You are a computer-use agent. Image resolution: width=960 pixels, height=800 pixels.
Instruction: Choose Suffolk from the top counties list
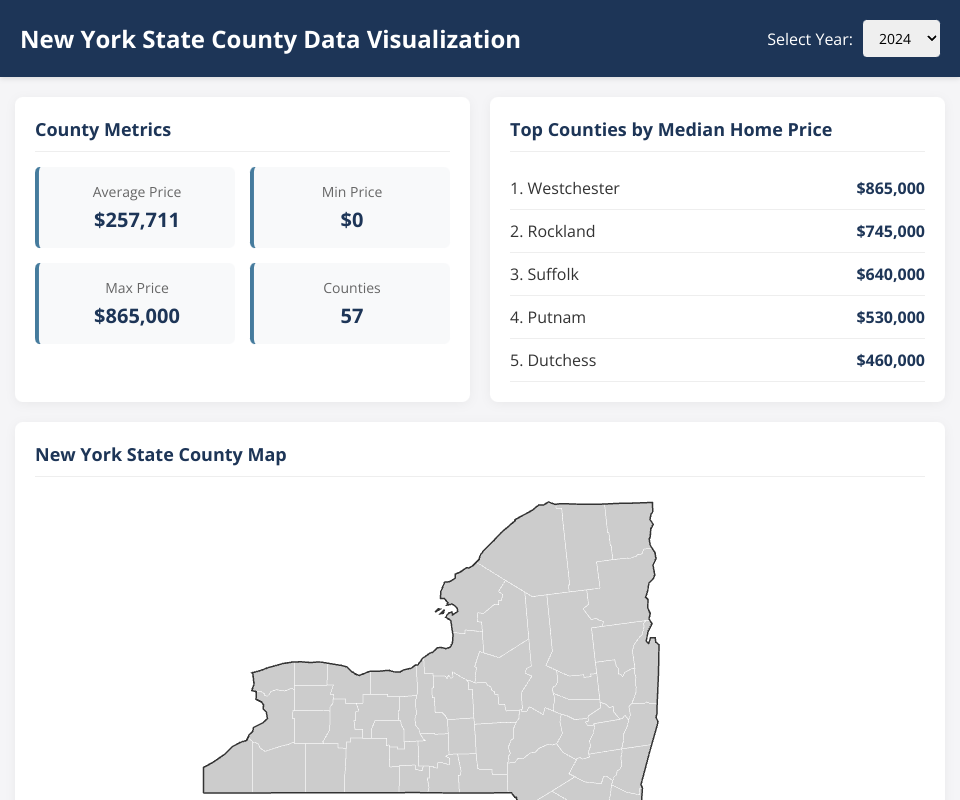coord(553,274)
